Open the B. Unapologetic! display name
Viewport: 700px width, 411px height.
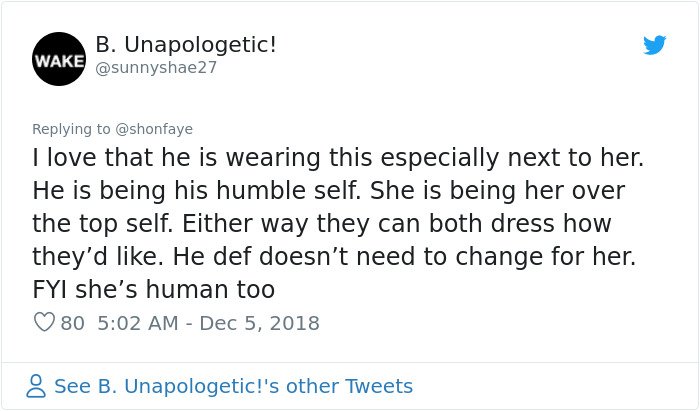(x=186, y=45)
